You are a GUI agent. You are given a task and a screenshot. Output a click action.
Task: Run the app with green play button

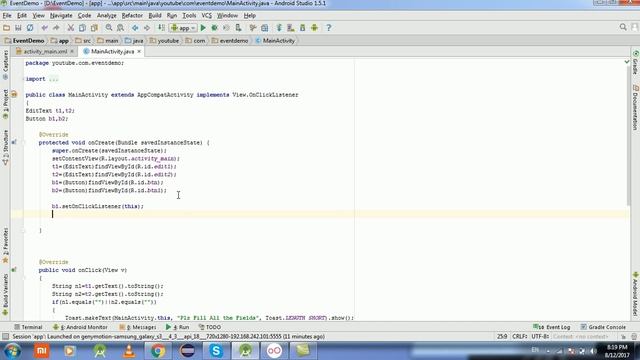click(203, 28)
